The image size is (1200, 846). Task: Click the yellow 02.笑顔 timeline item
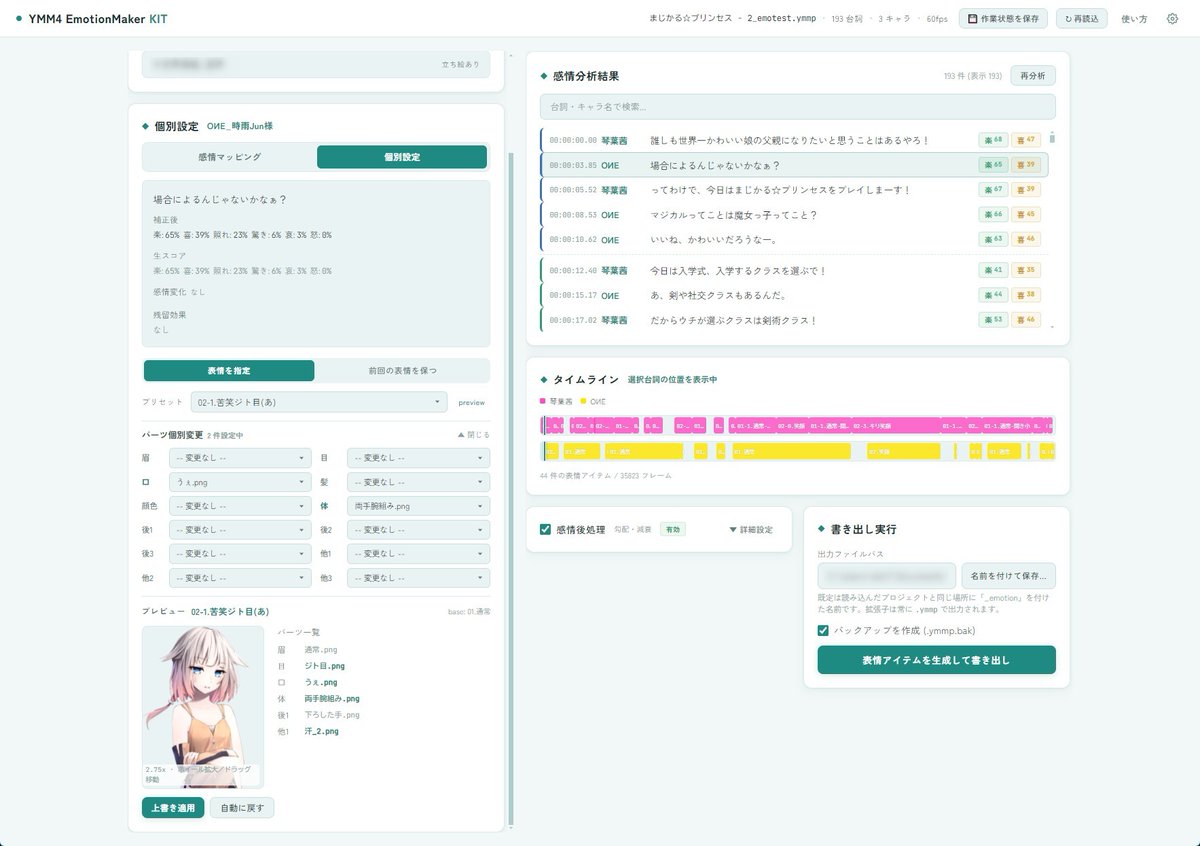[903, 451]
